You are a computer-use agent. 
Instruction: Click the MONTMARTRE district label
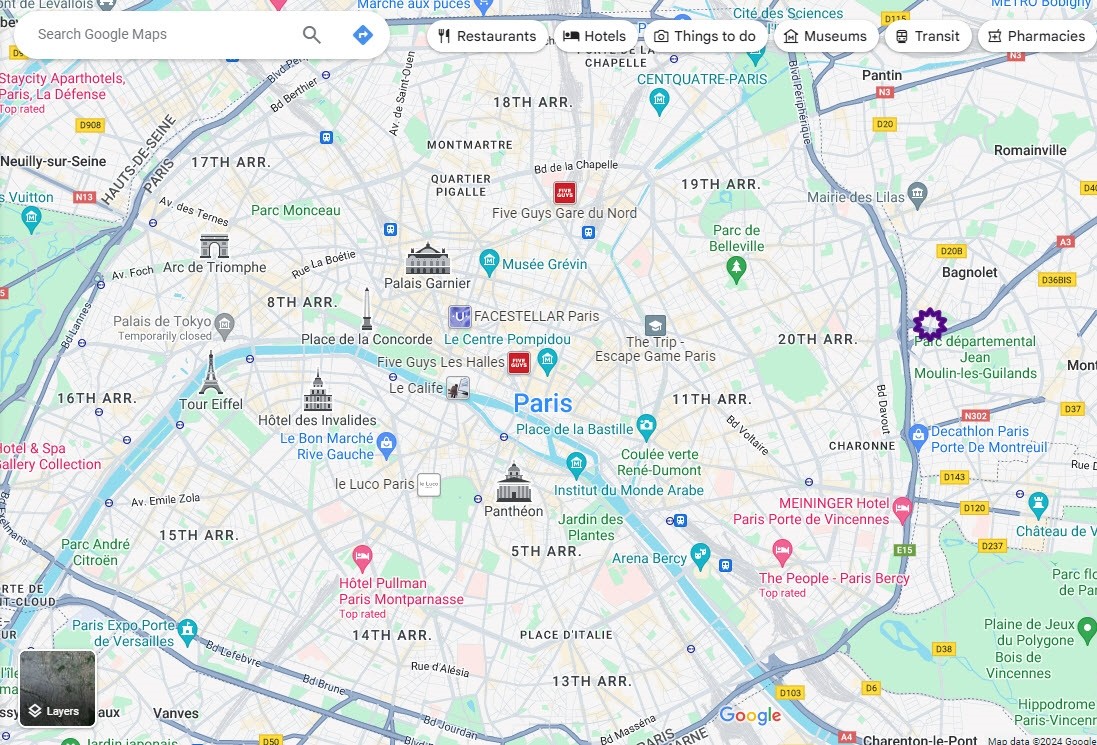click(470, 145)
